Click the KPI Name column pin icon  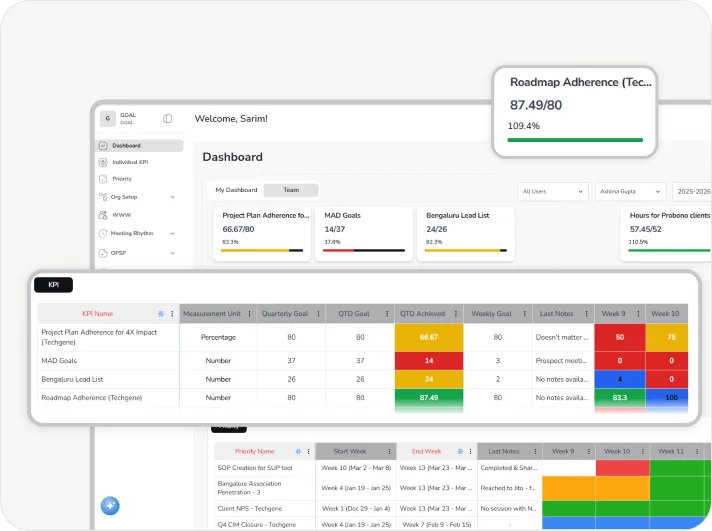coord(161,314)
